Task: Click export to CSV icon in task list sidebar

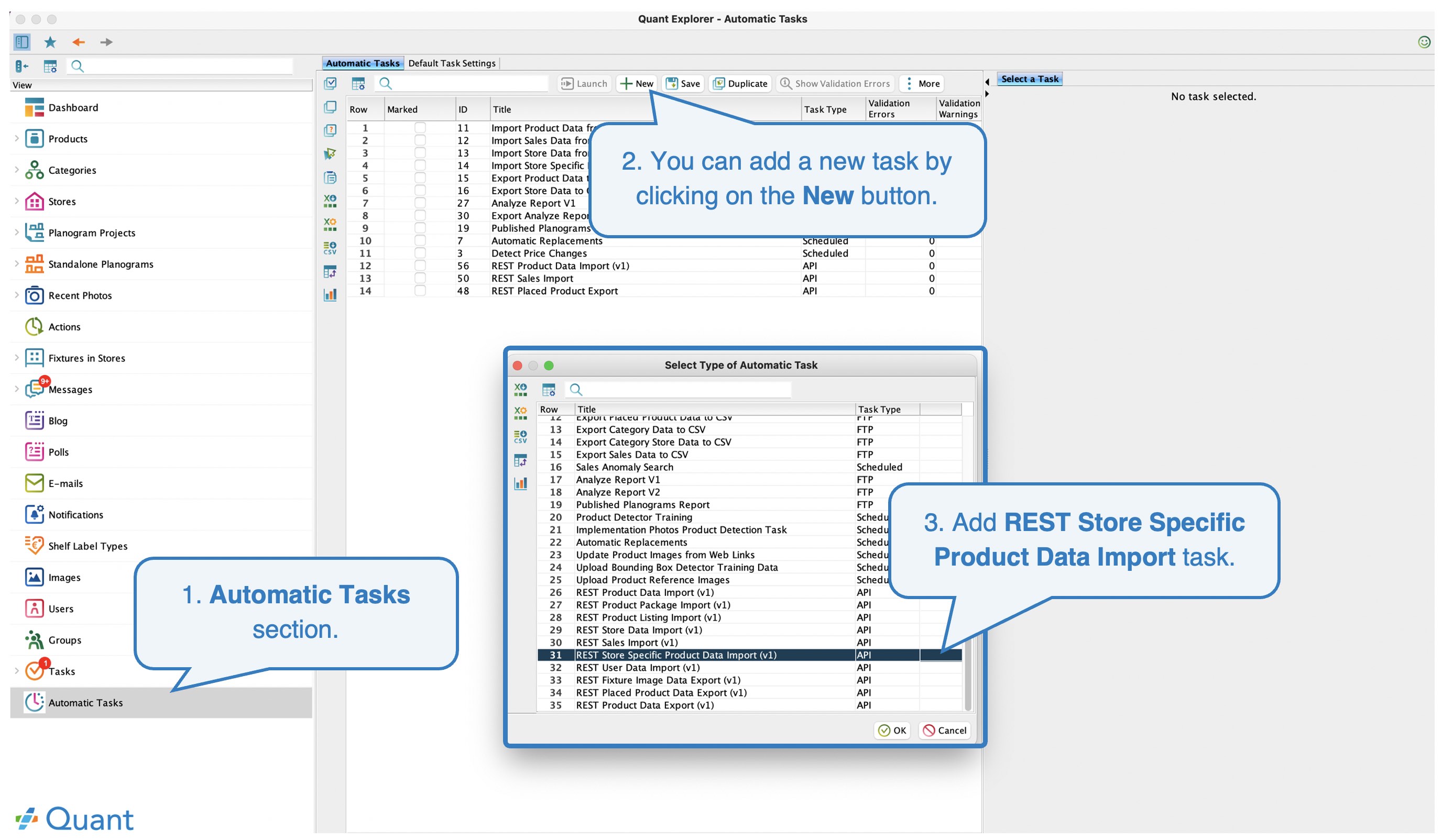Action: click(x=330, y=248)
